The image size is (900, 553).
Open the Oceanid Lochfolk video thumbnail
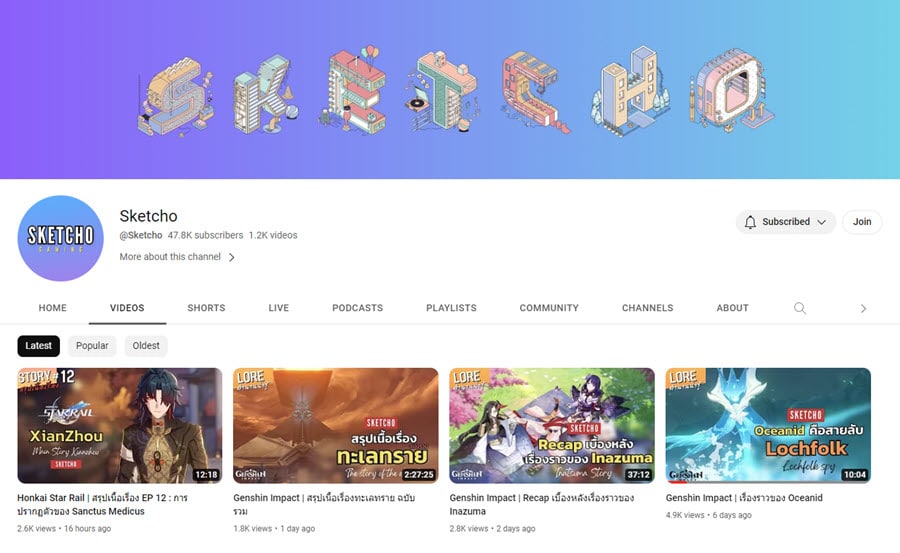(768, 426)
